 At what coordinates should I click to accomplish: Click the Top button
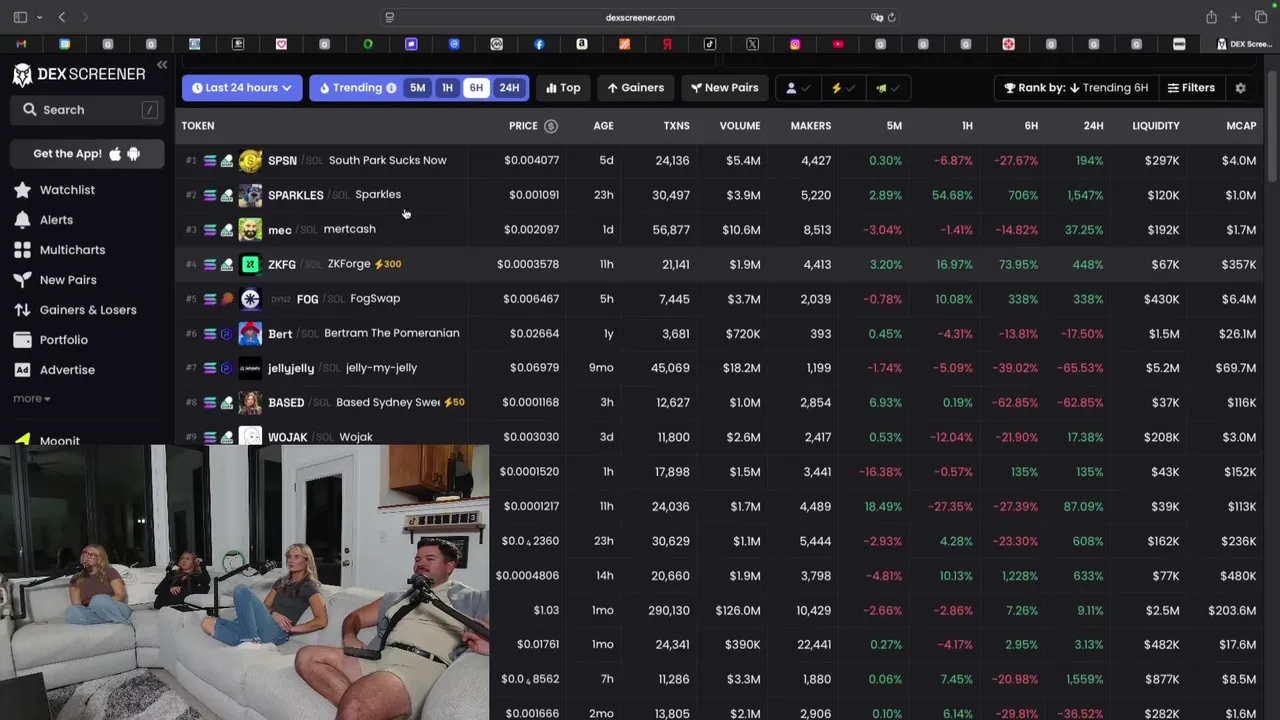pos(563,88)
